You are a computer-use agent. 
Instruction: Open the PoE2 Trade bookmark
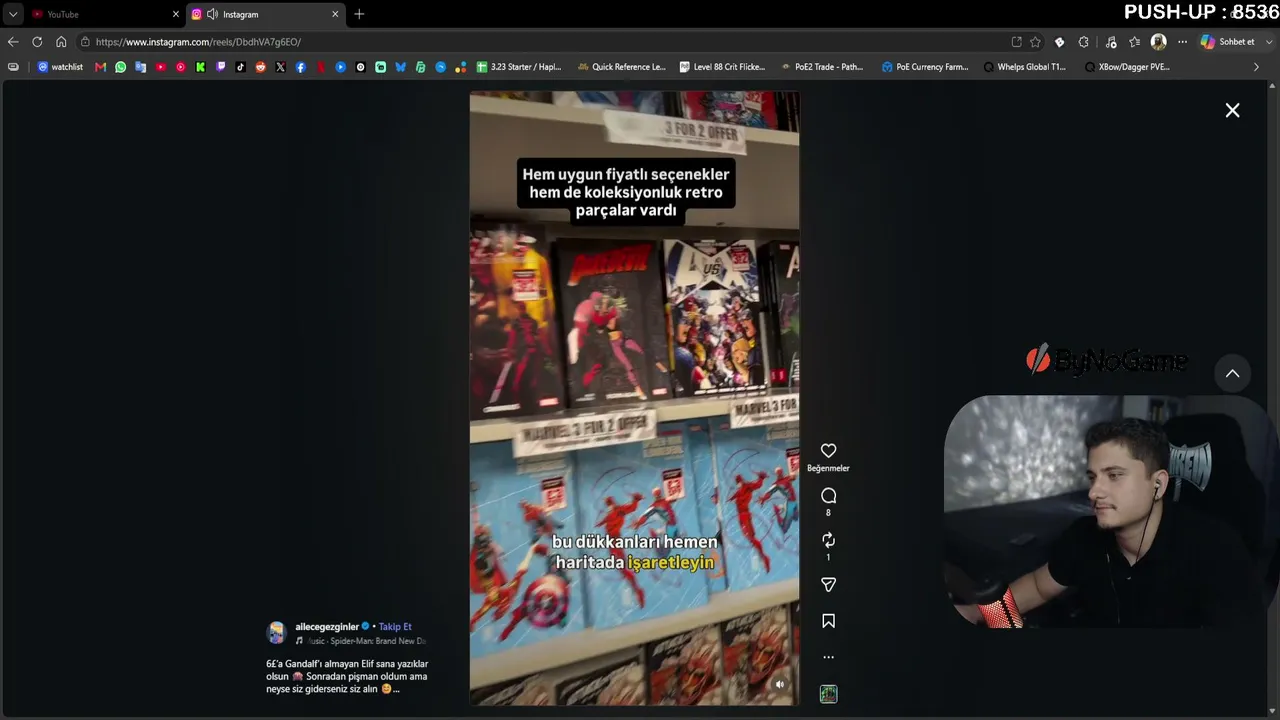[821, 67]
